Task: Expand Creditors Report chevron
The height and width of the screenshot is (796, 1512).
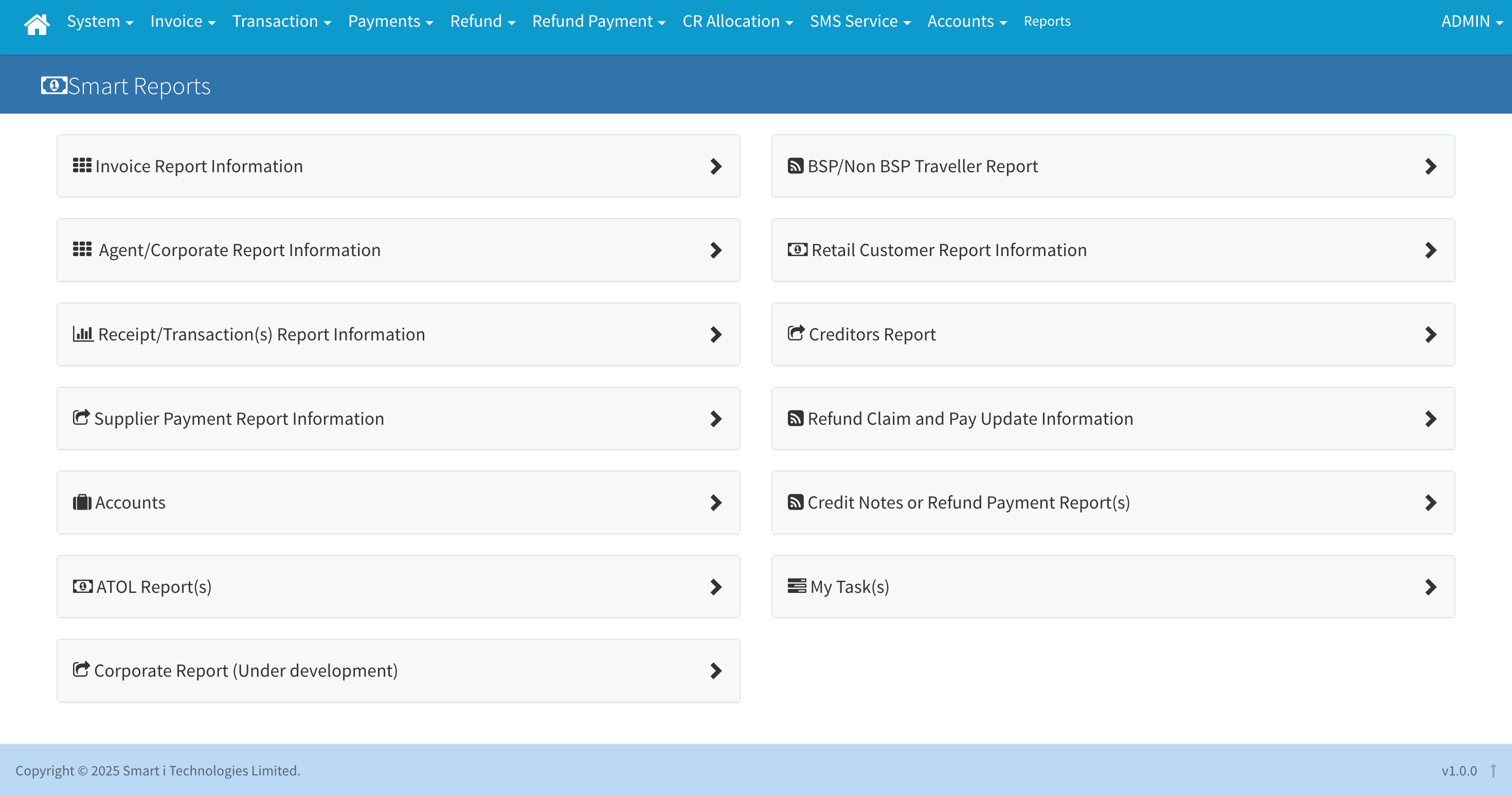Action: (1430, 335)
